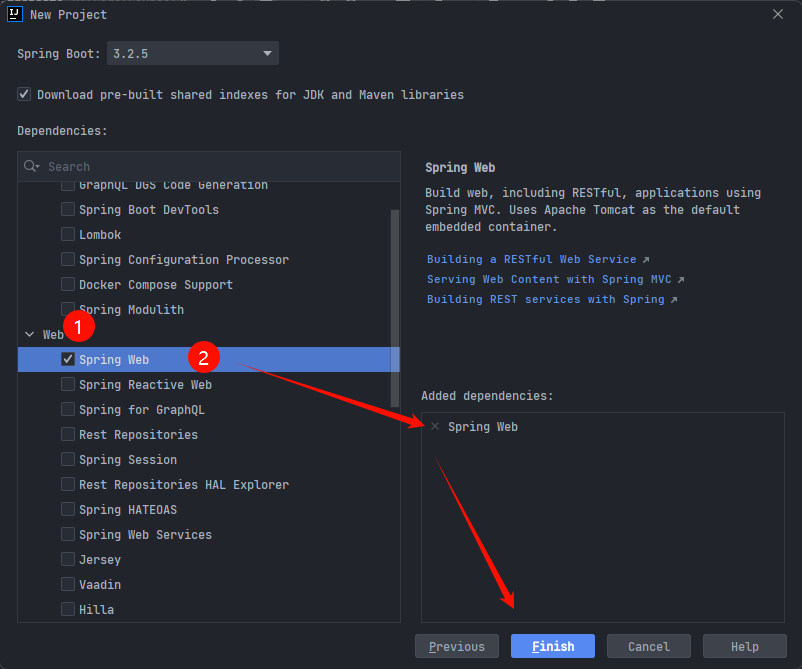Open Building REST services with Spring link
The height and width of the screenshot is (669, 802).
tap(545, 299)
